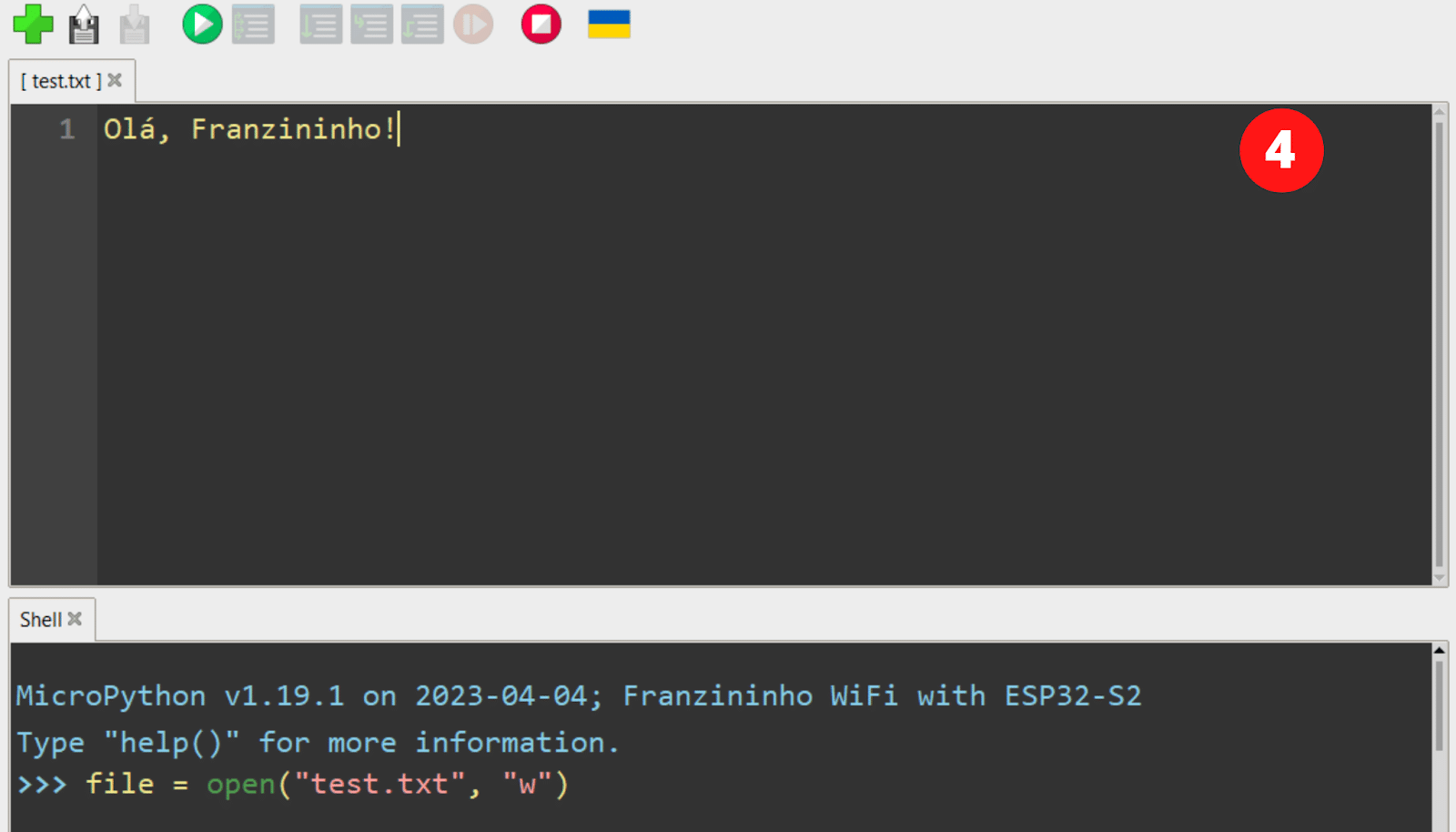Viewport: 1456px width, 832px height.
Task: Create a new file with green plus
Action: point(33,25)
